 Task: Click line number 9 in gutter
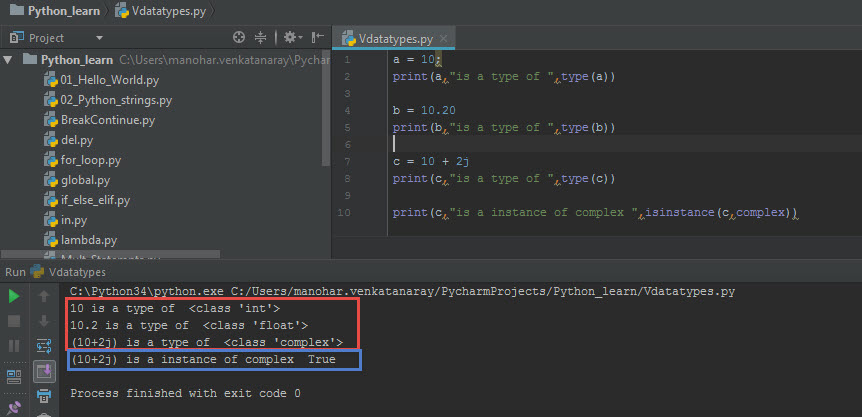(x=347, y=196)
